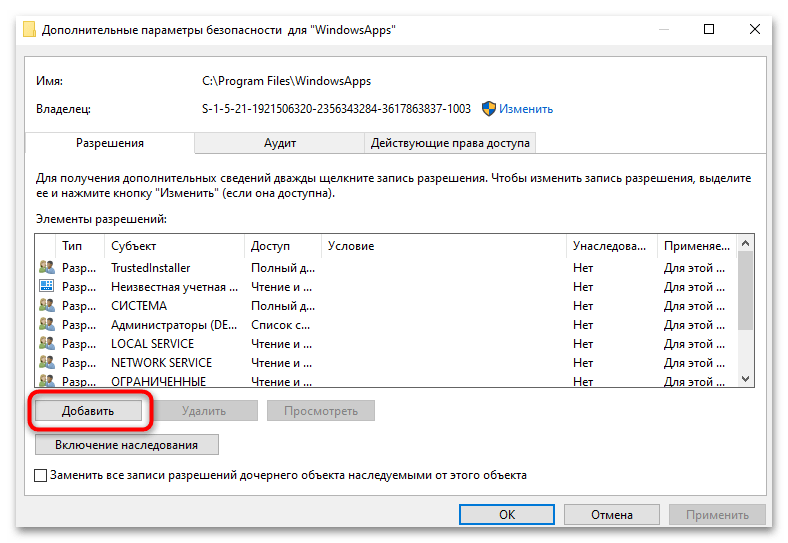Screen dimensions: 788x543
Task: Select the Администраторы (DE... entry
Action: coord(386,325)
